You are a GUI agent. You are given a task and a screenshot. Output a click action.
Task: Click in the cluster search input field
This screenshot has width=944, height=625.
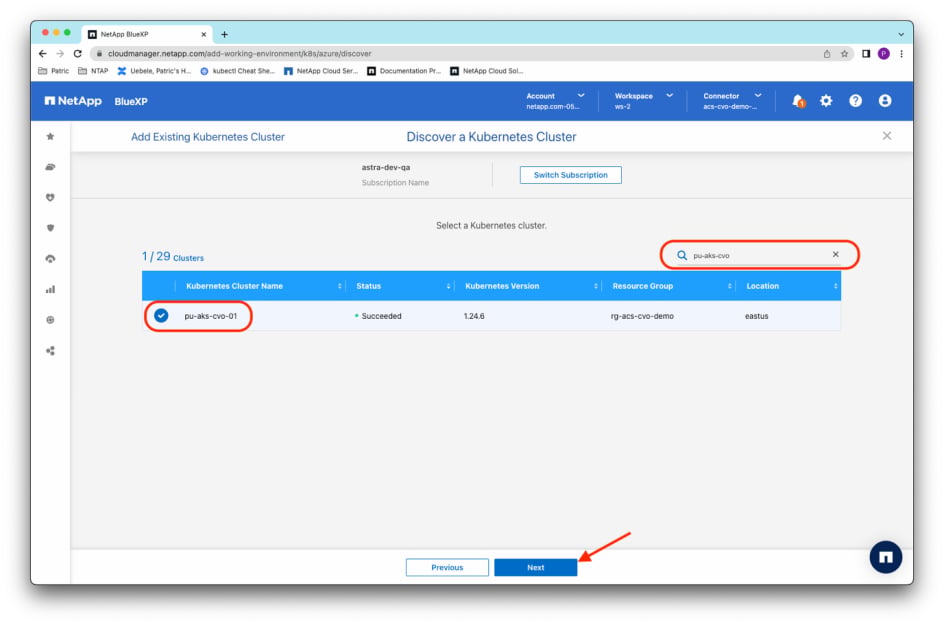point(760,255)
